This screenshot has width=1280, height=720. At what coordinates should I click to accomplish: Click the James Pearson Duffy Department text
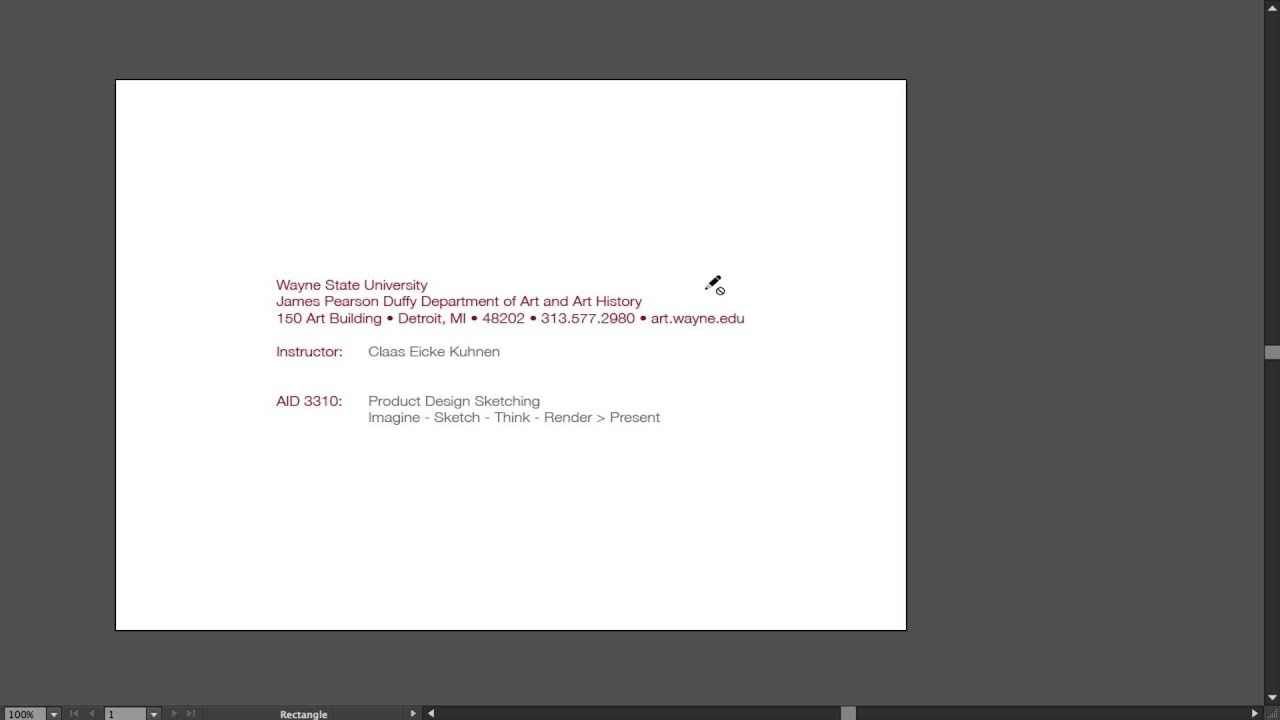click(459, 301)
